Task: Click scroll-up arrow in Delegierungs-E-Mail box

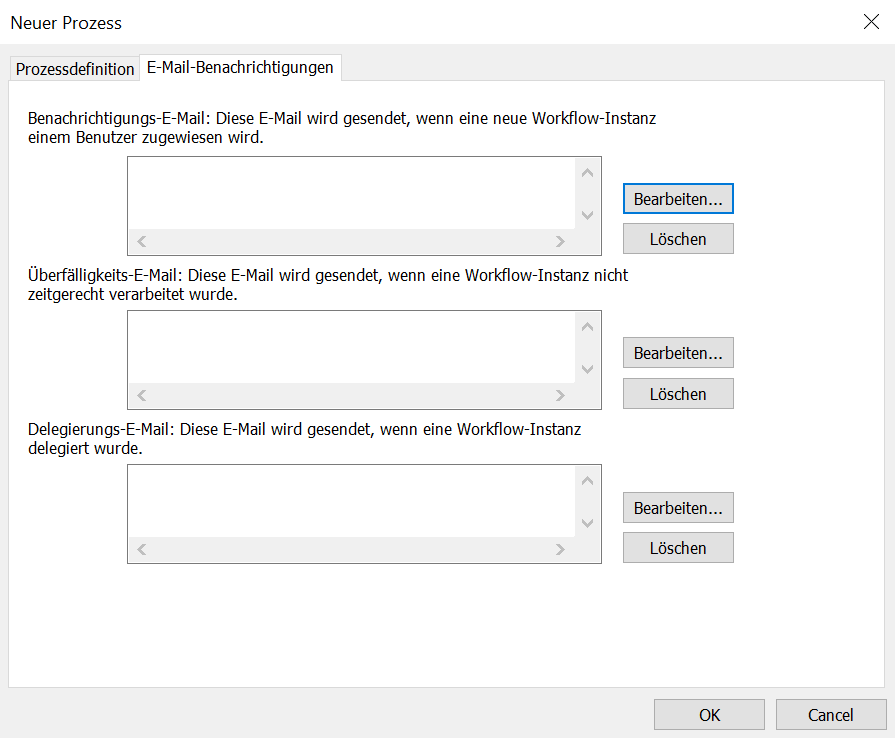Action: [x=587, y=481]
